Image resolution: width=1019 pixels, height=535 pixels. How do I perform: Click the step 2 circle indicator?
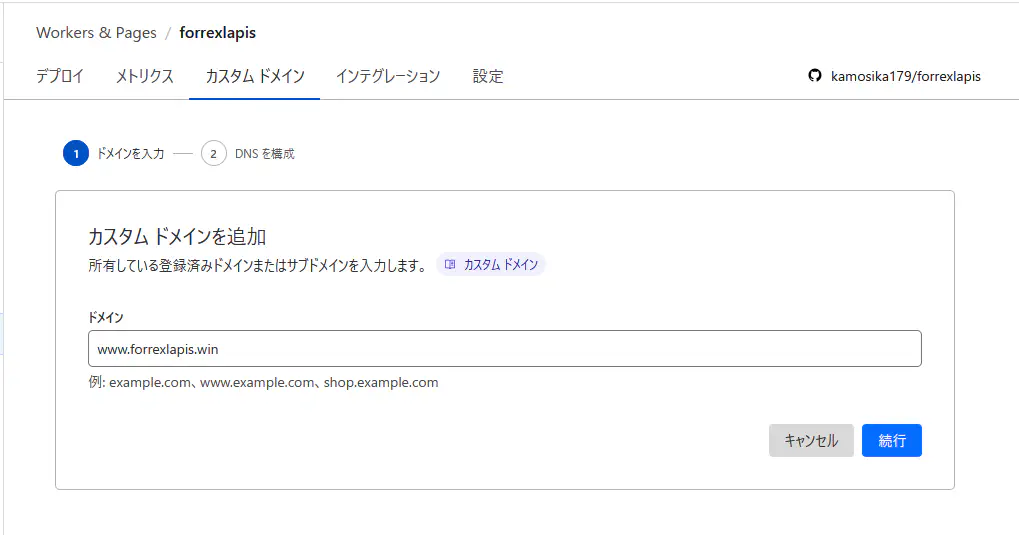(213, 154)
